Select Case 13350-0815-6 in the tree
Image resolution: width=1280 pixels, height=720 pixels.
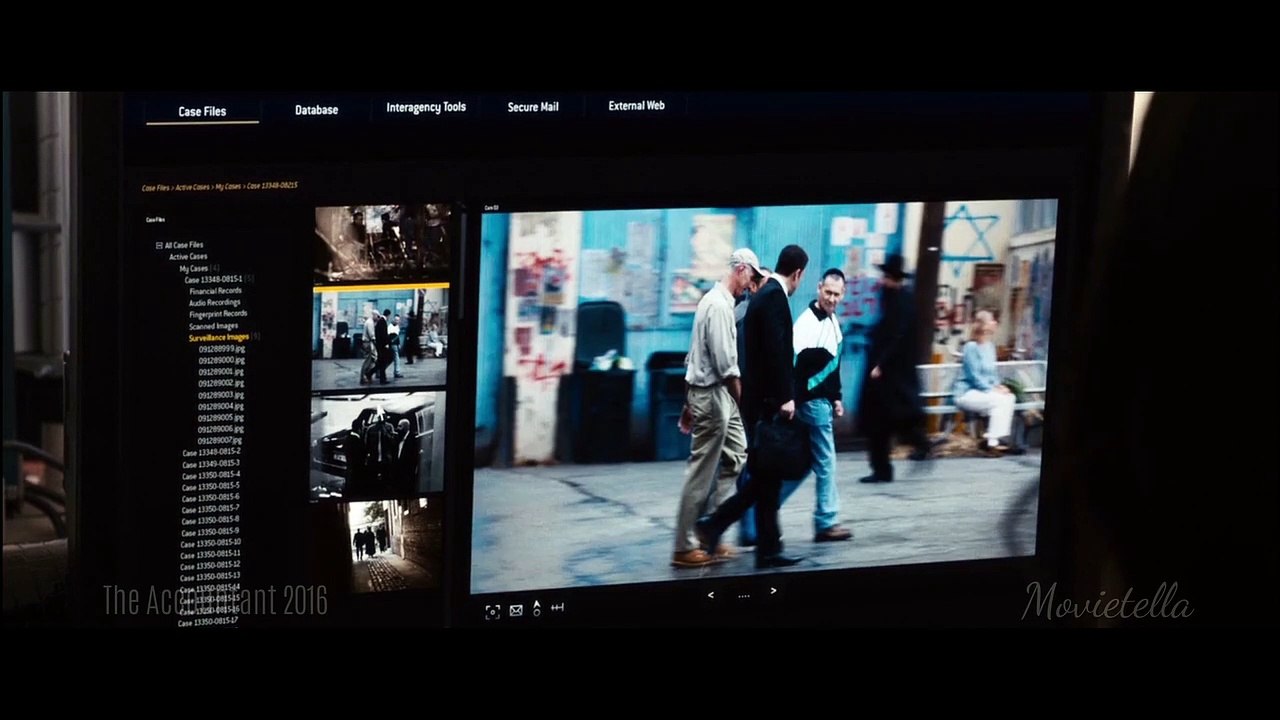(211, 497)
